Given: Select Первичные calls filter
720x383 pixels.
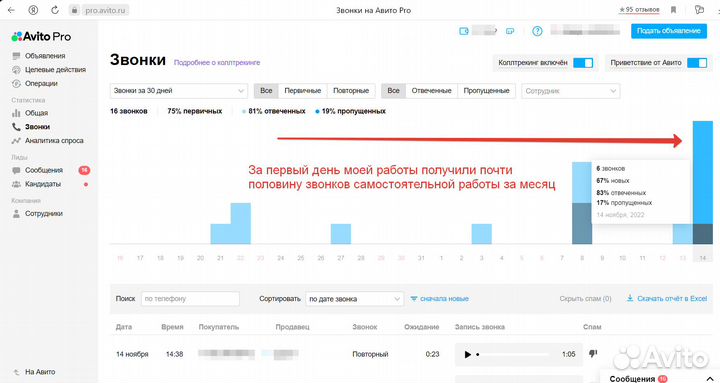Looking at the screenshot, I should 303,91.
